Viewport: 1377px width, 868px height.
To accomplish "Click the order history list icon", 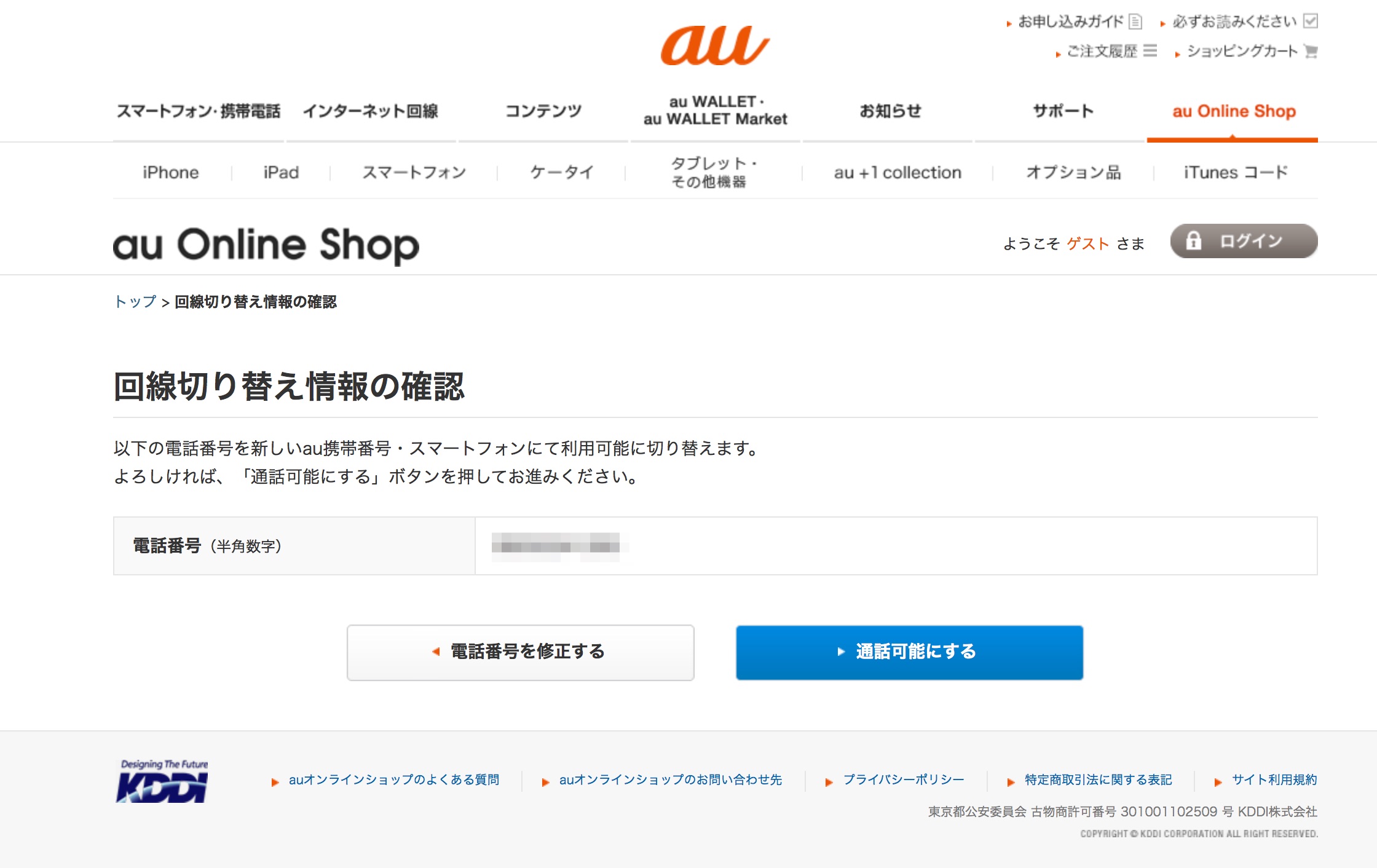I will [1150, 50].
